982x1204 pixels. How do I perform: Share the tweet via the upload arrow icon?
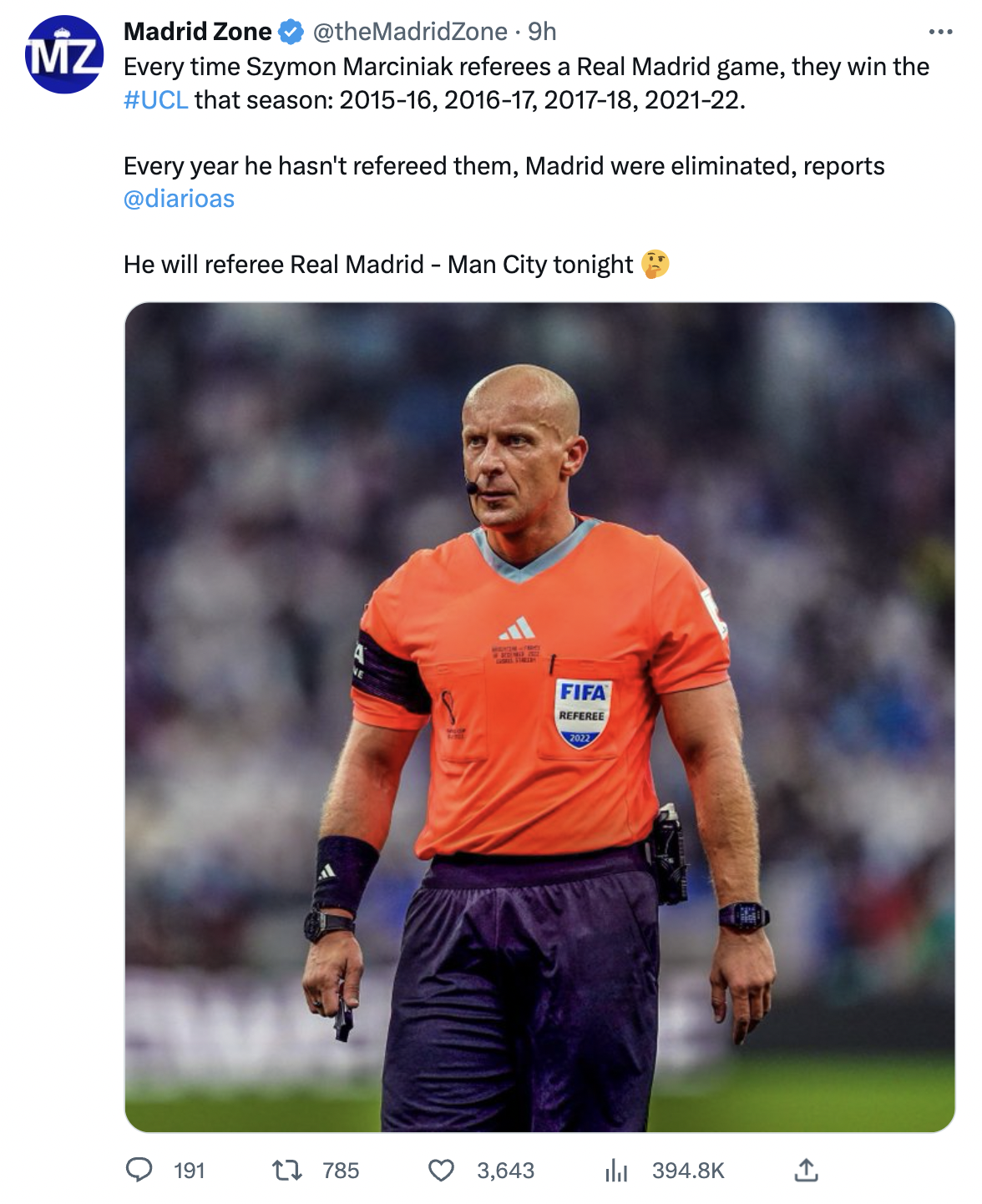click(806, 1170)
